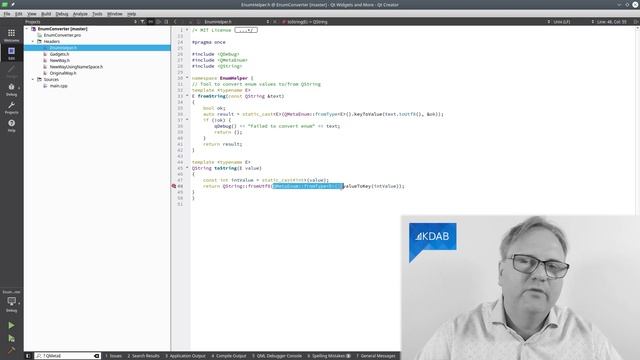Open Gadgets.h from the Headers folder
This screenshot has height=360, width=640.
(x=59, y=54)
